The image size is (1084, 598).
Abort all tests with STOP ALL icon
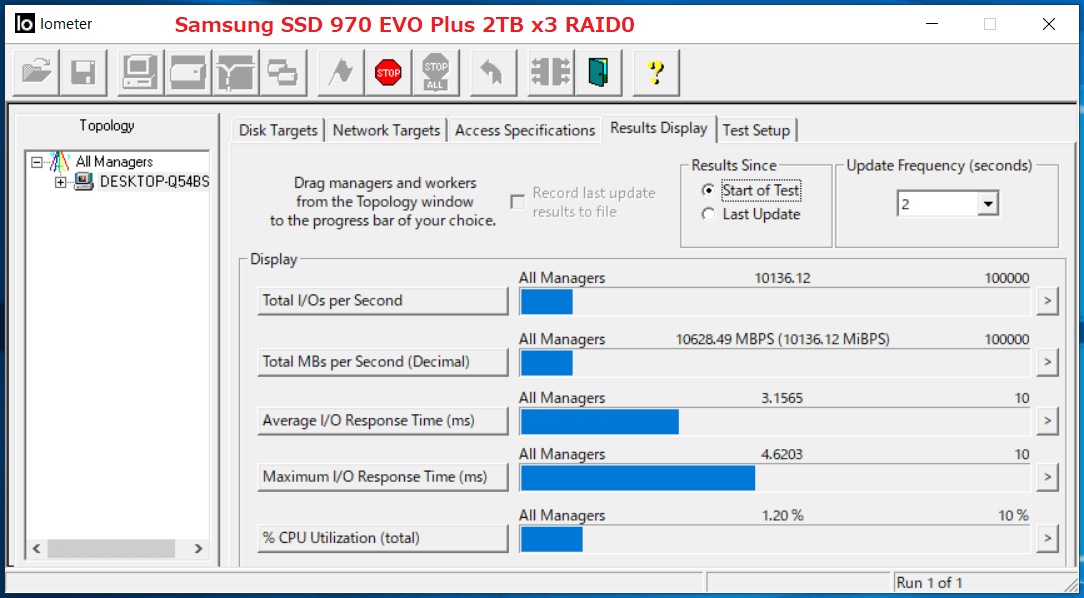coord(436,72)
